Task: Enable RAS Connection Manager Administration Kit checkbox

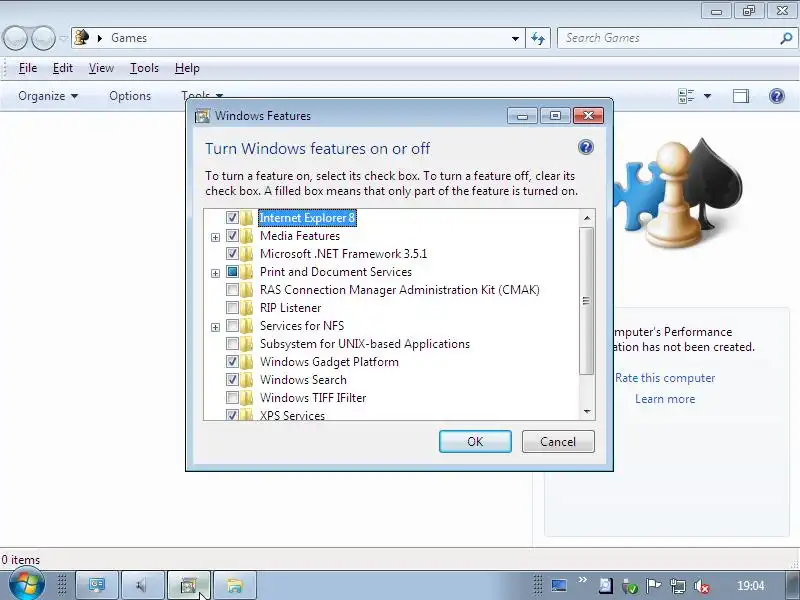Action: 232,290
